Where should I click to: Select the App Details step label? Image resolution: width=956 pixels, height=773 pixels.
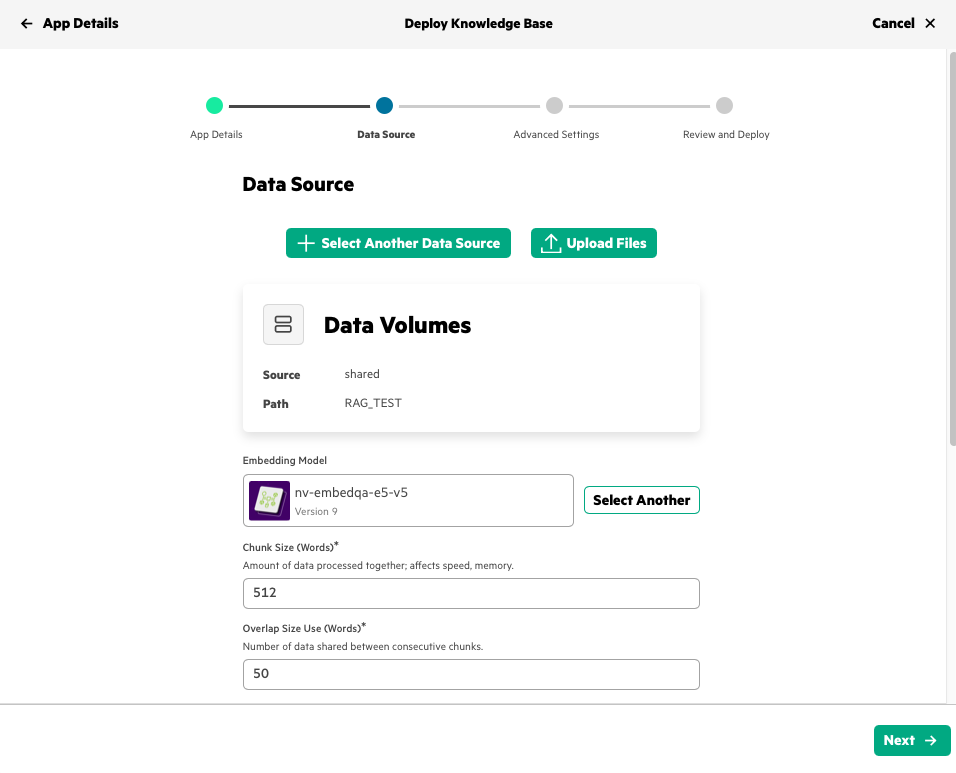point(216,135)
